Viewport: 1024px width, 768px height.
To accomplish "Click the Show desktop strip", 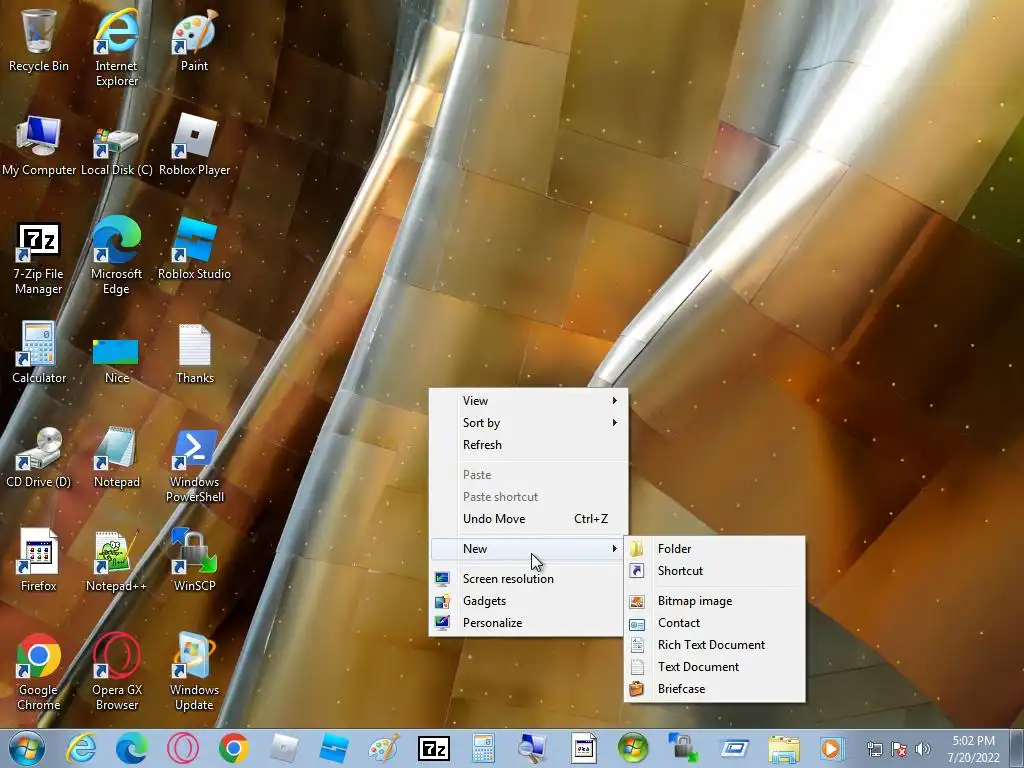I will click(x=1018, y=748).
